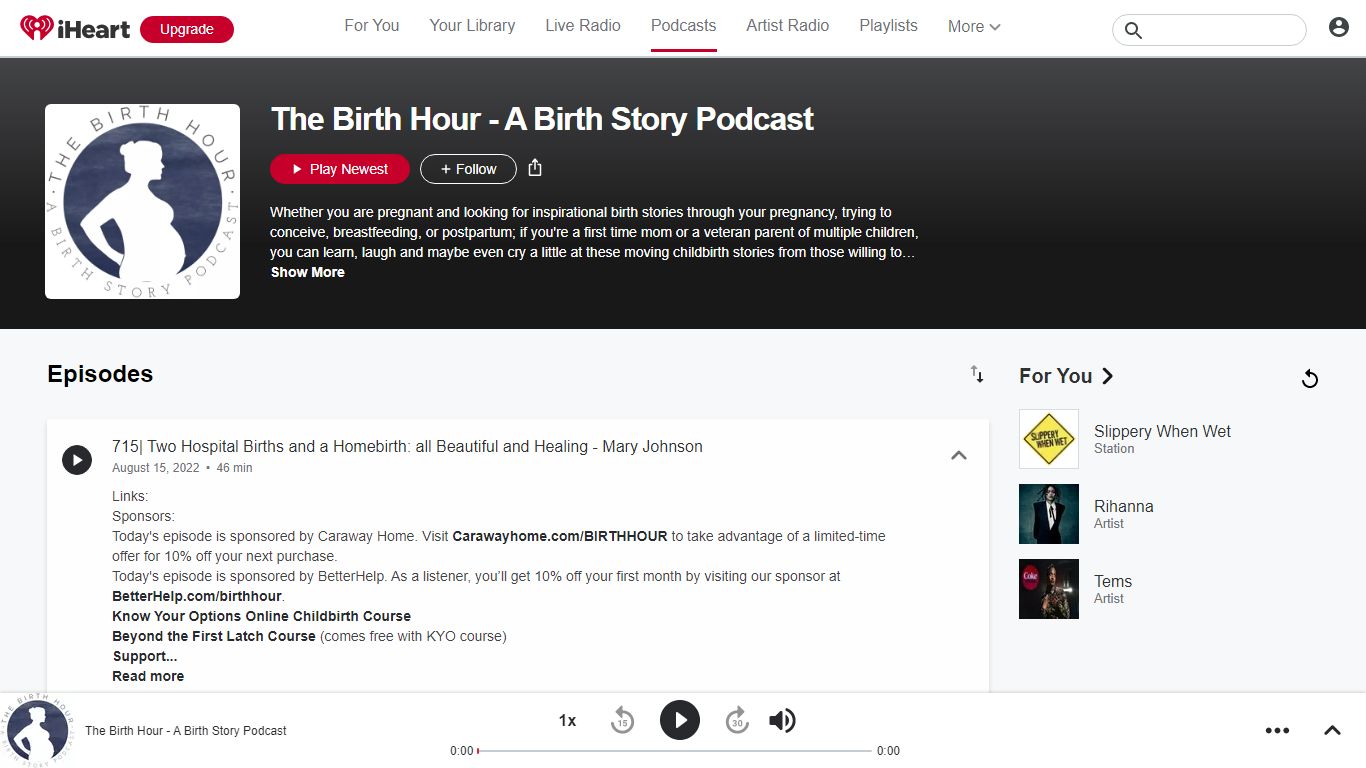The height and width of the screenshot is (768, 1366).
Task: Click the Tems artist name
Action: tap(1113, 581)
